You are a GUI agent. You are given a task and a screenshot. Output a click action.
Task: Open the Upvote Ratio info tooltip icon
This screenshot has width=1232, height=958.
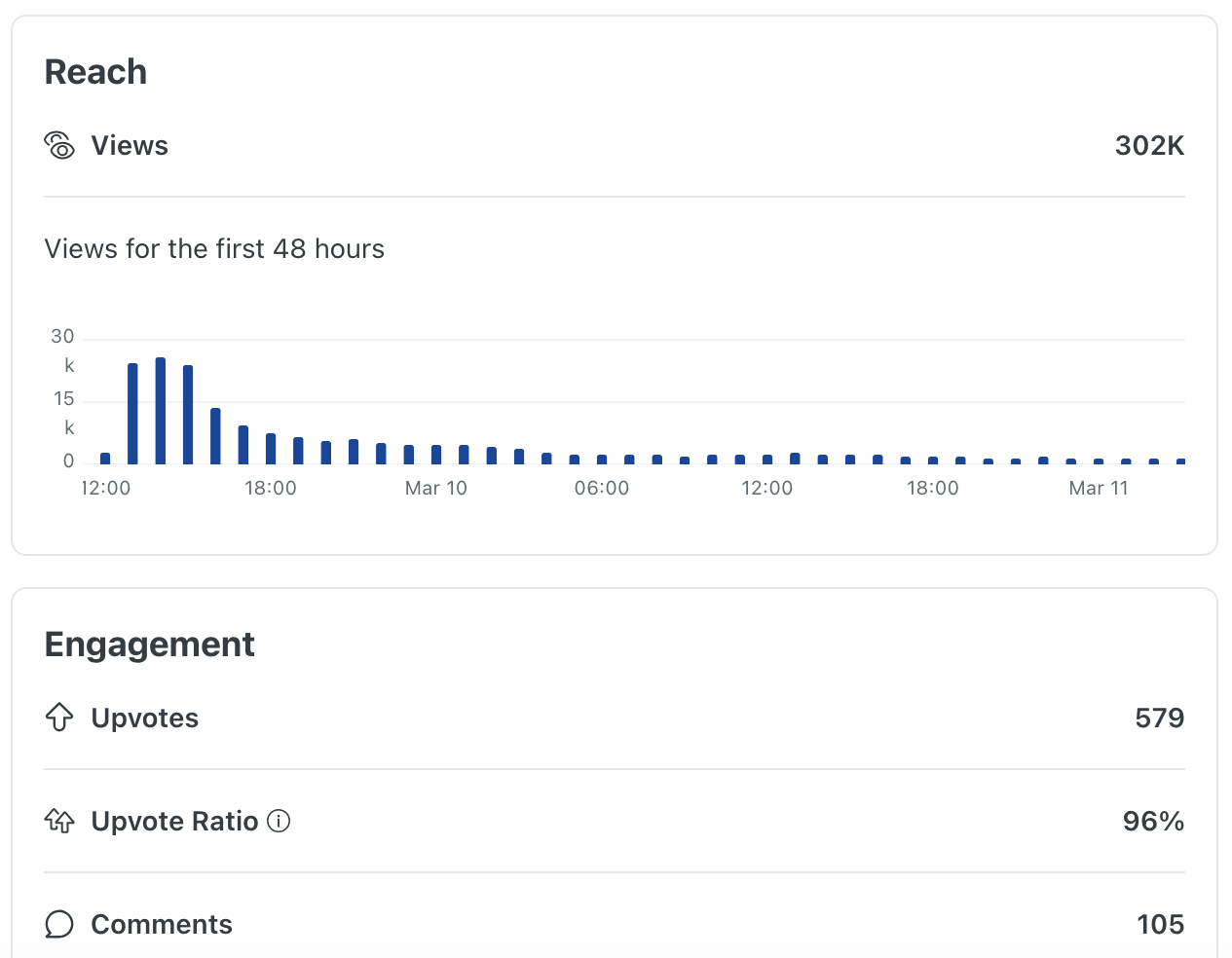[x=279, y=821]
